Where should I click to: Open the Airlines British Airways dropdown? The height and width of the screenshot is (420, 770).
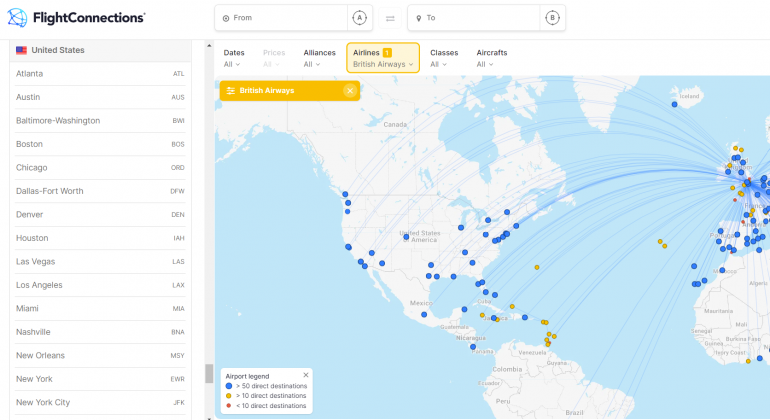[383, 58]
